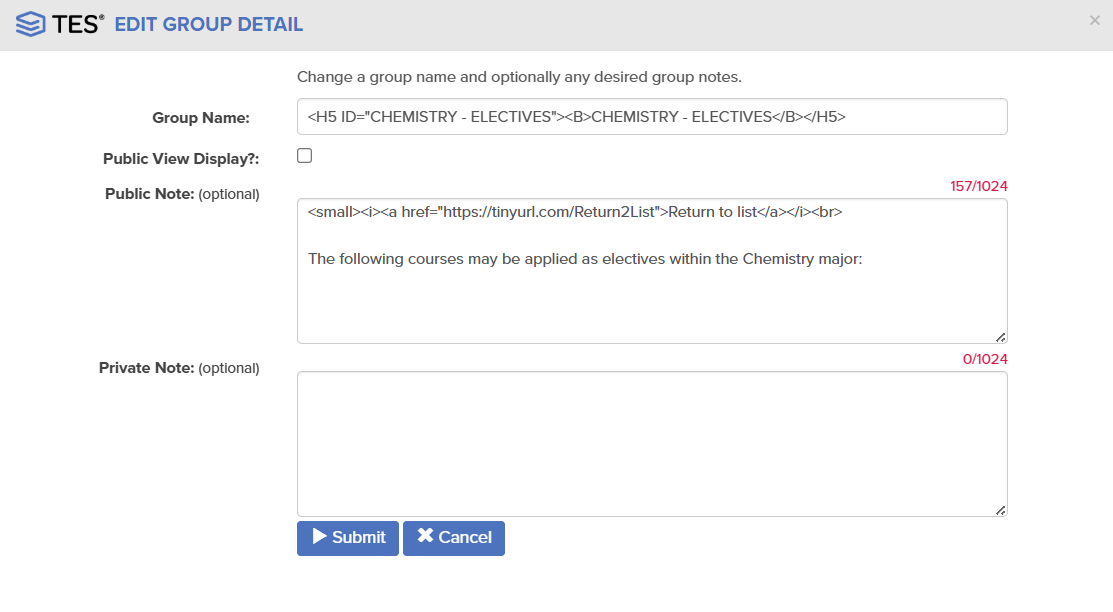Screen dimensions: 1113x612
Task: Enable the Public View Display checkbox
Action: tap(305, 156)
